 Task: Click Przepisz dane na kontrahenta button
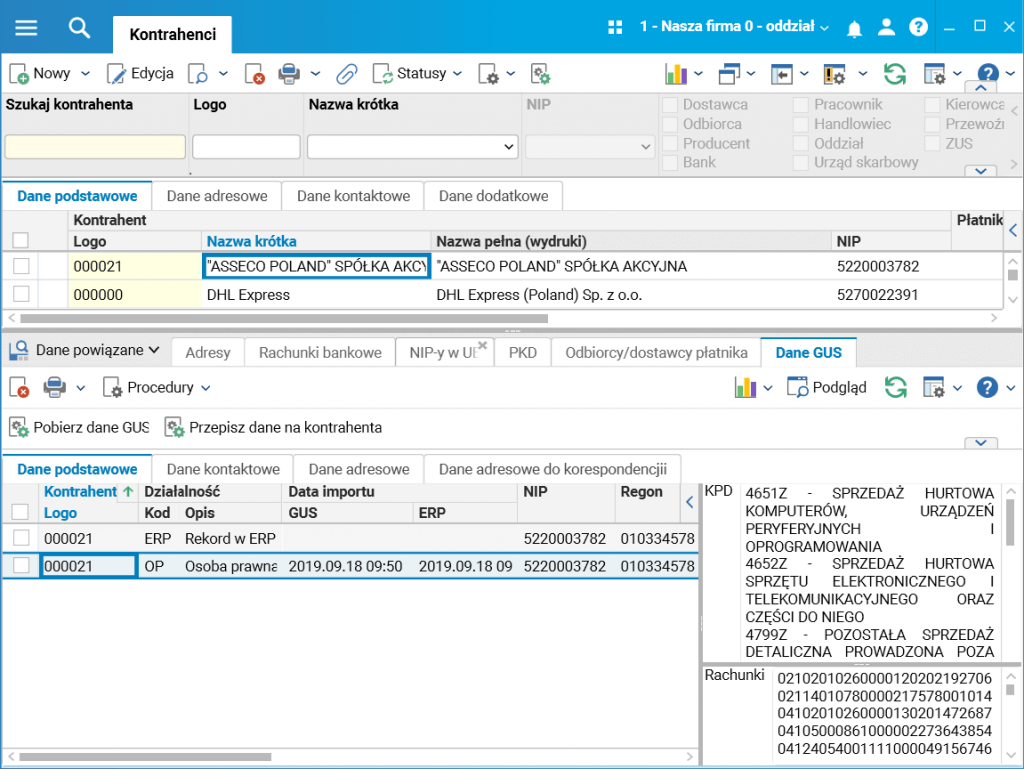click(273, 427)
